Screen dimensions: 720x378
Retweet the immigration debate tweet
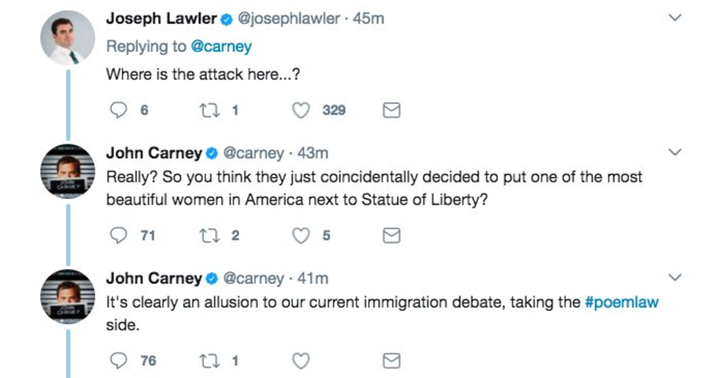[209, 361]
